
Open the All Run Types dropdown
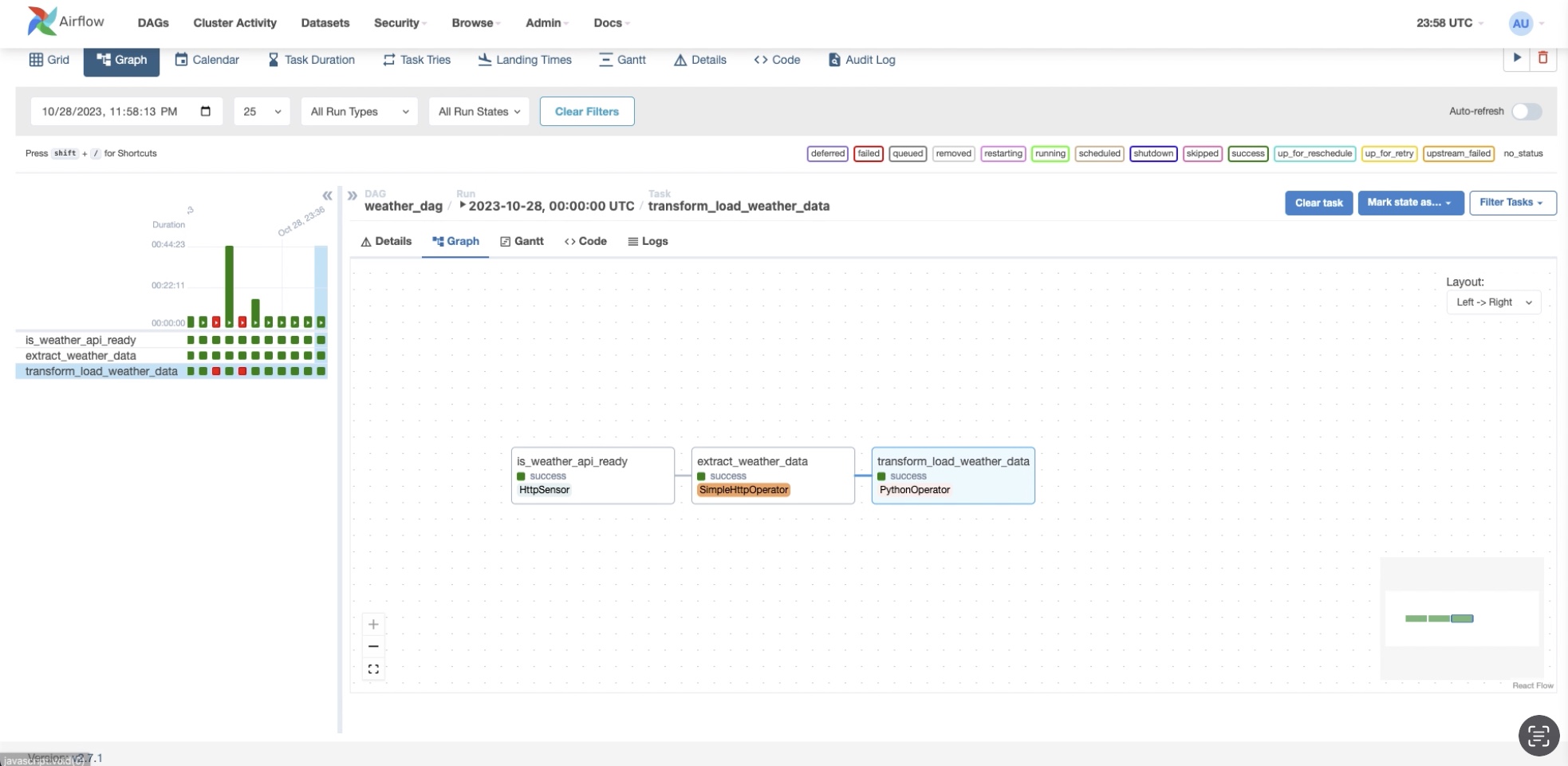tap(359, 112)
